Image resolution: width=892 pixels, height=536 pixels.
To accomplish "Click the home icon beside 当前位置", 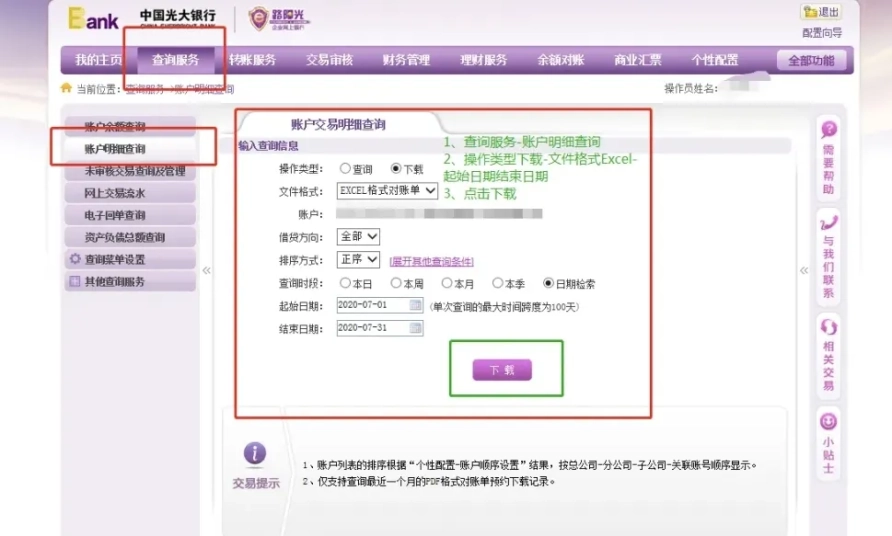I will (66, 88).
